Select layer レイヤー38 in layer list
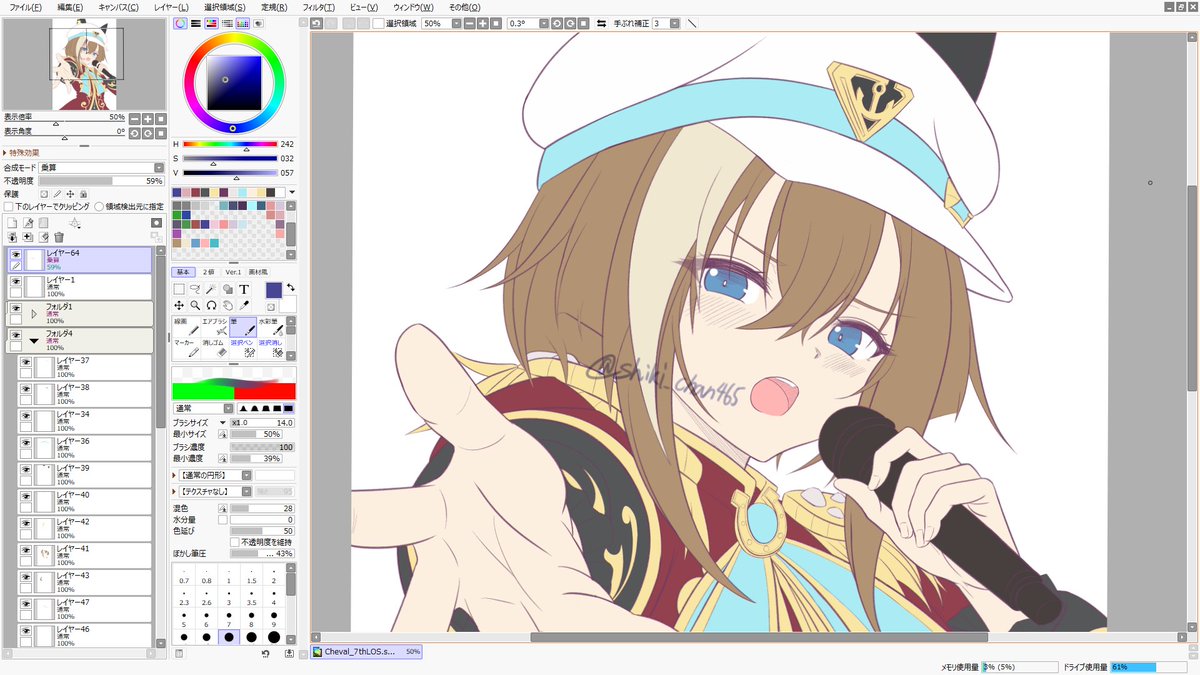The width and height of the screenshot is (1200, 675). click(x=86, y=394)
